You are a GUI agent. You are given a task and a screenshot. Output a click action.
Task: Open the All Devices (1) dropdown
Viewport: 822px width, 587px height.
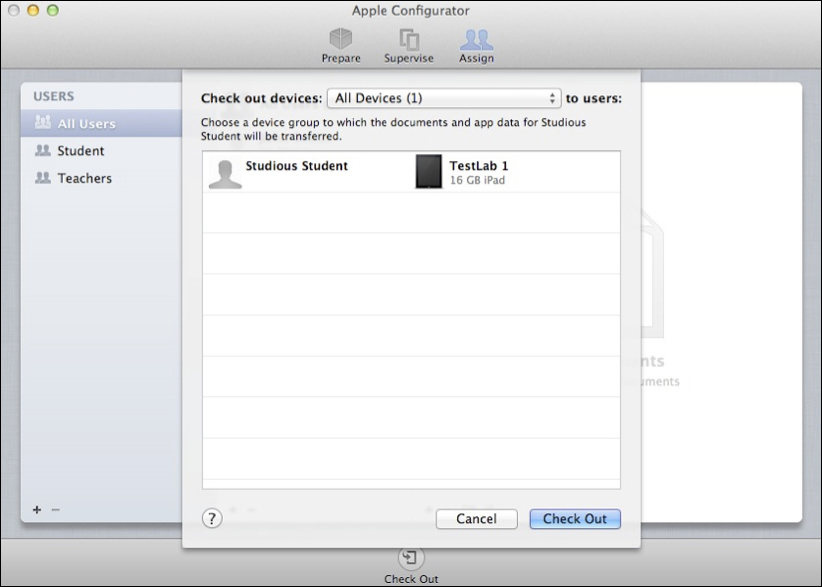pos(444,98)
